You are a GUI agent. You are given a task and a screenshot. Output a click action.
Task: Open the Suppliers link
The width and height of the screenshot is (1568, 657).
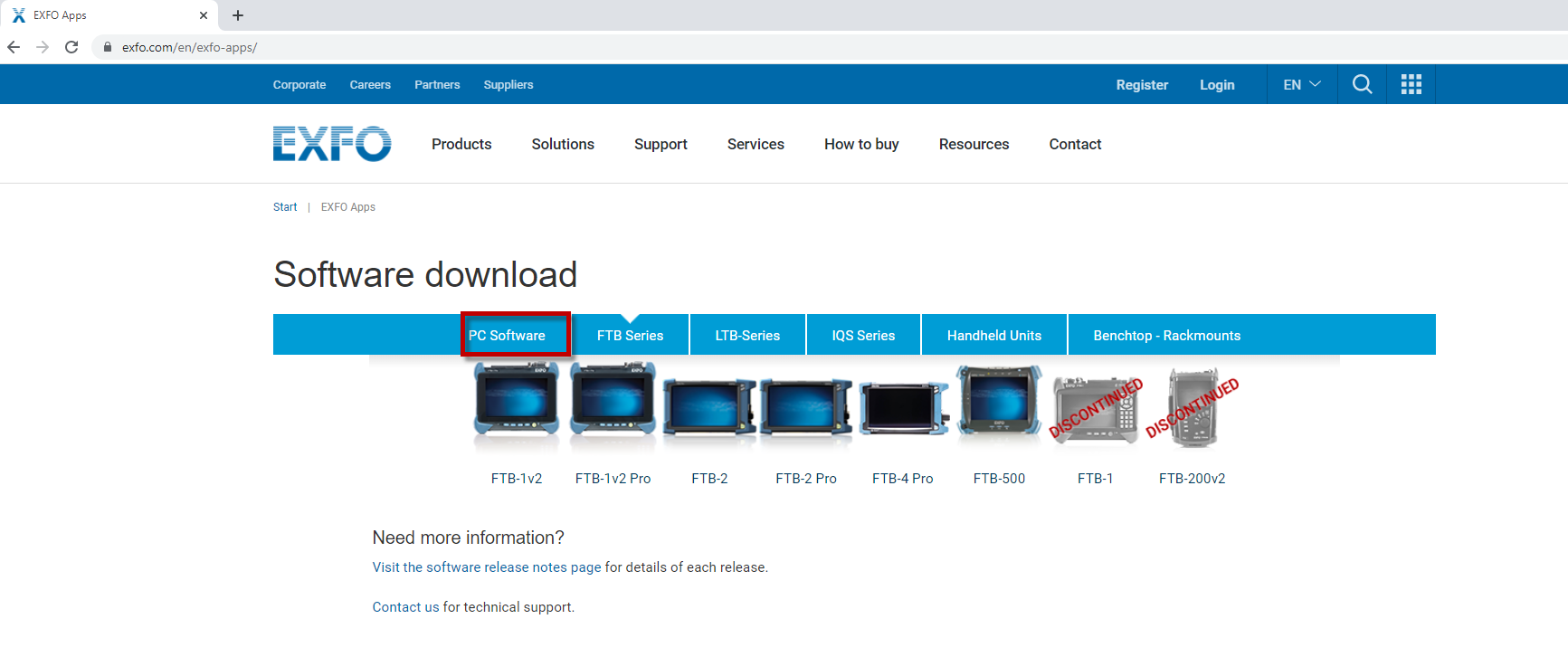click(x=508, y=84)
